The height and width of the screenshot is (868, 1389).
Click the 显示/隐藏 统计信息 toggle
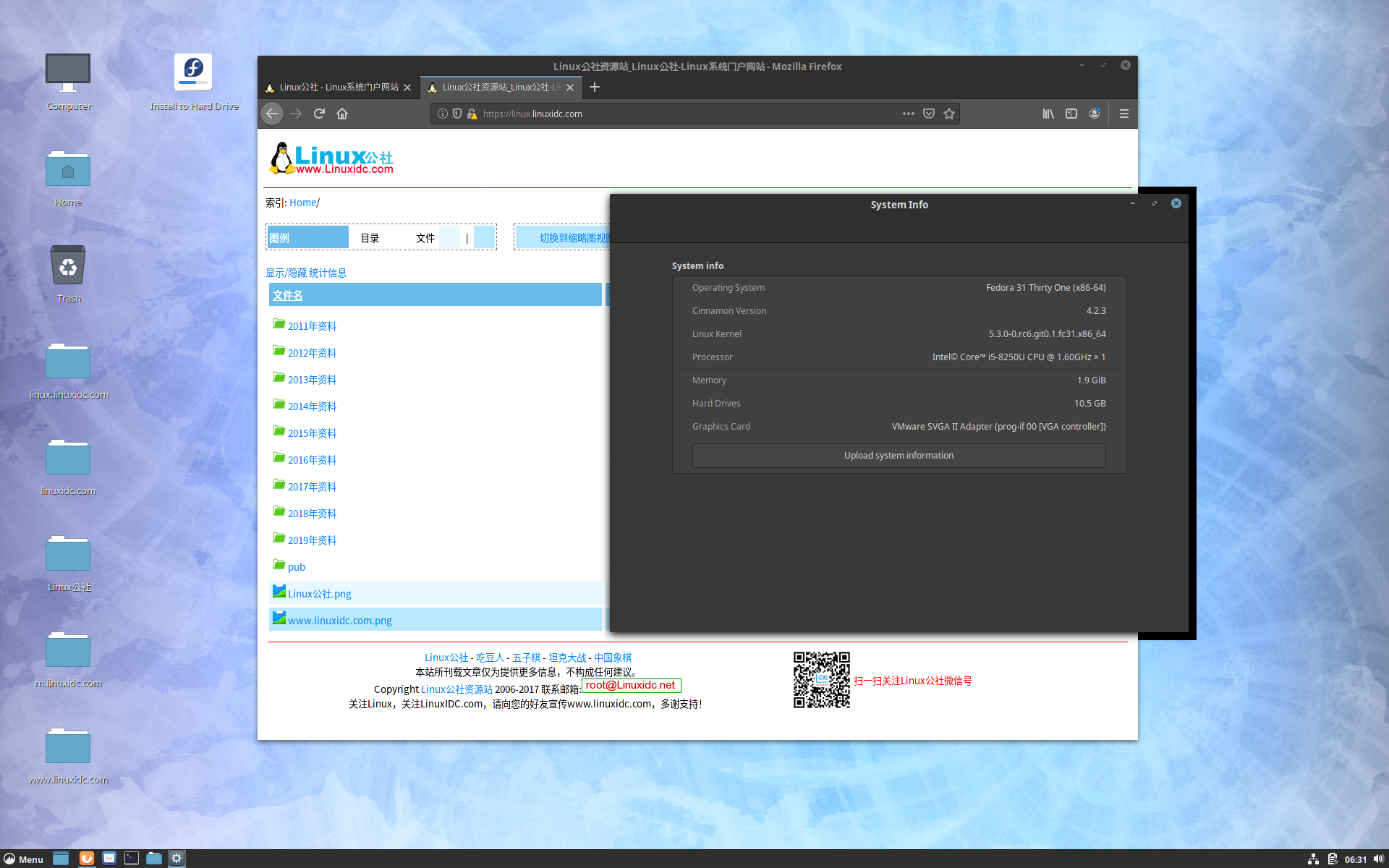click(307, 272)
